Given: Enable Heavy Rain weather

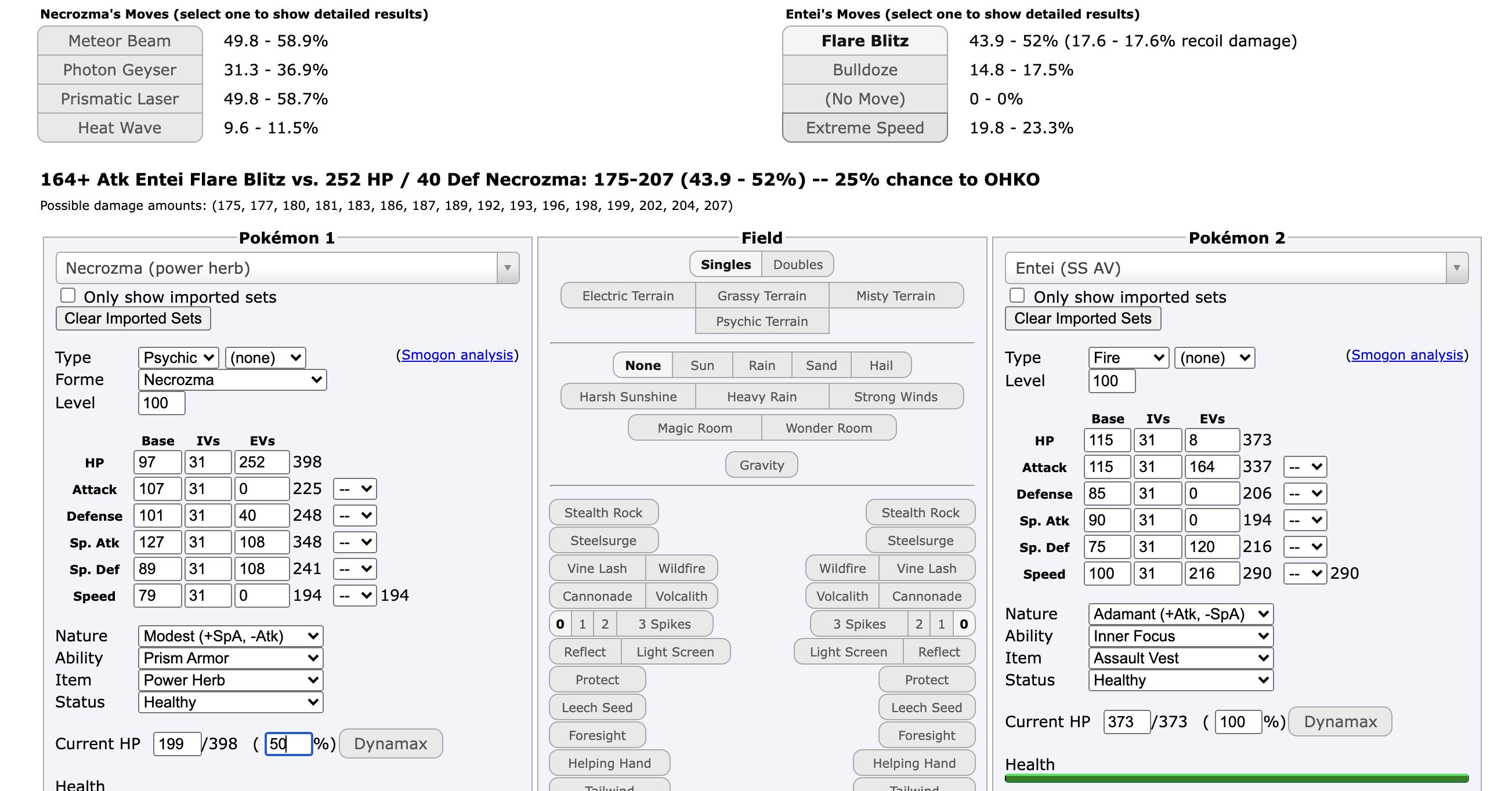Looking at the screenshot, I should click(762, 397).
